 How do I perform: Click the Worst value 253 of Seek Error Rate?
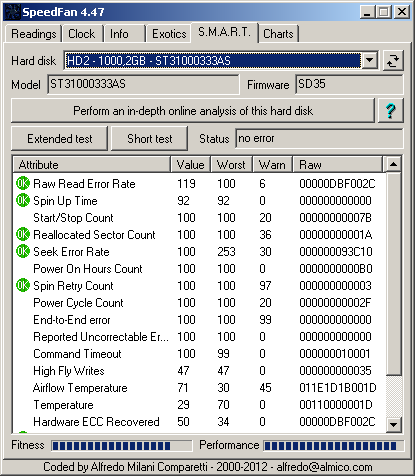tap(226, 252)
